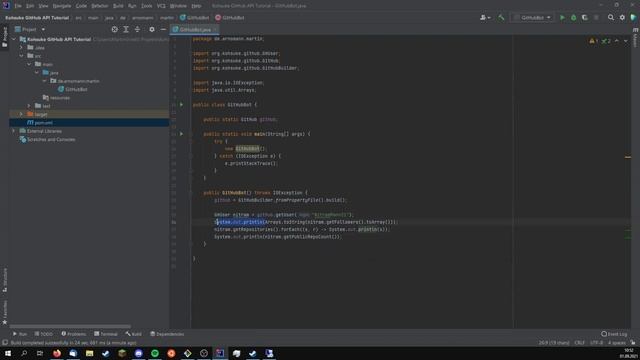Click the typo count indicator in the editor

point(606,41)
